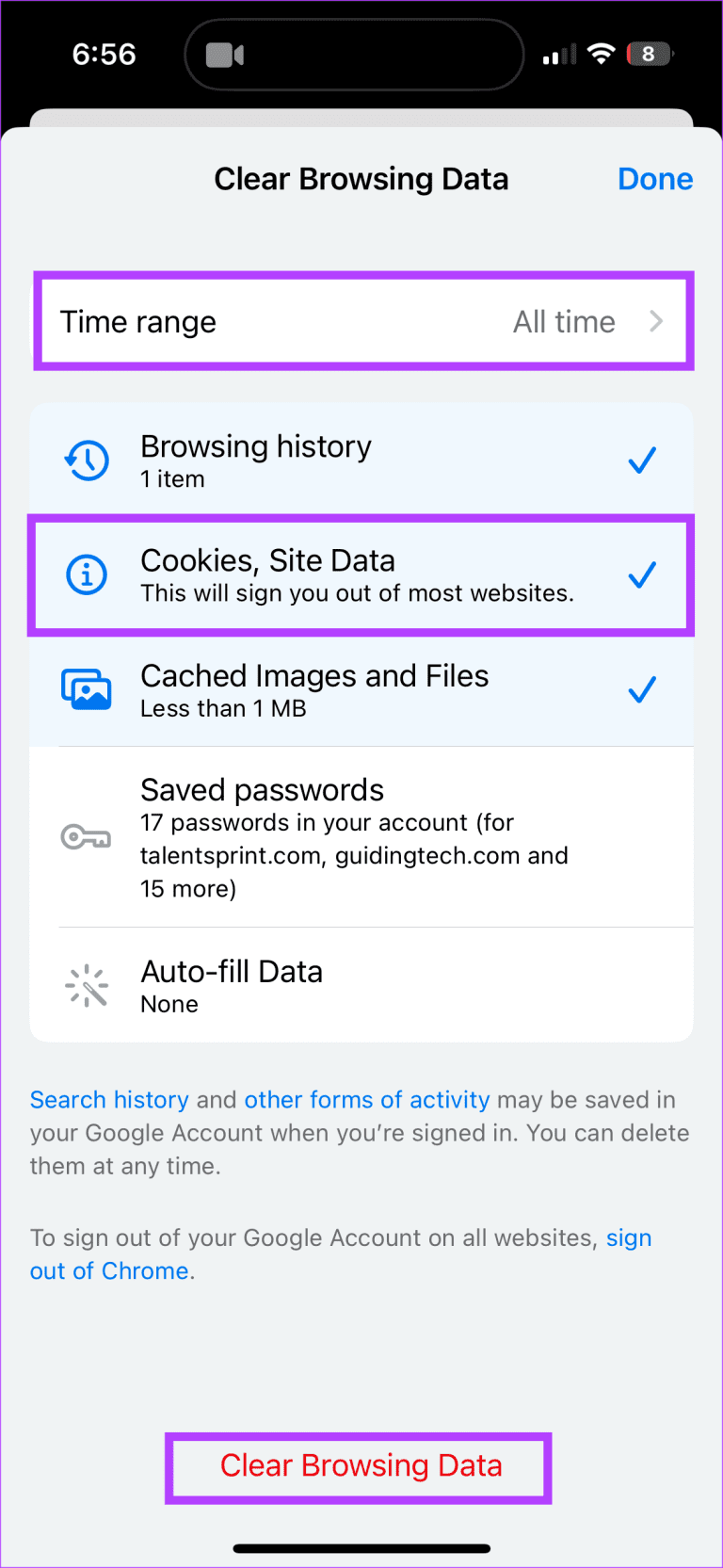Screen dimensions: 723x1568
Task: Tap the video camera icon in the status bar
Action: (x=223, y=54)
